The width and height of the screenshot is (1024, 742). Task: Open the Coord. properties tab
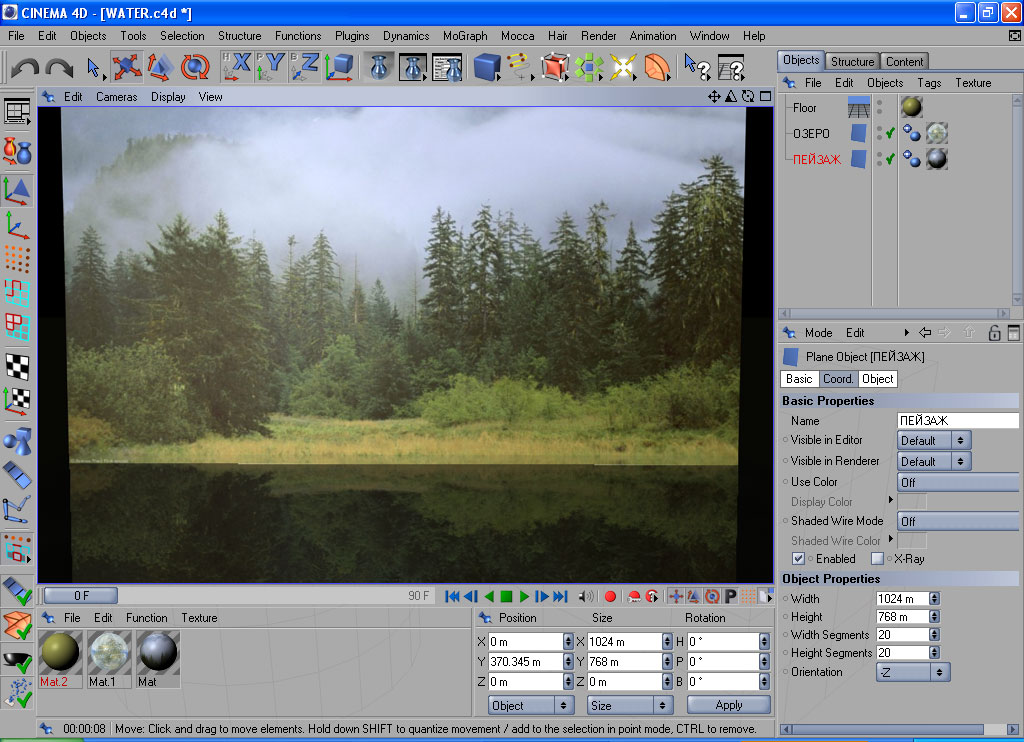click(x=838, y=379)
